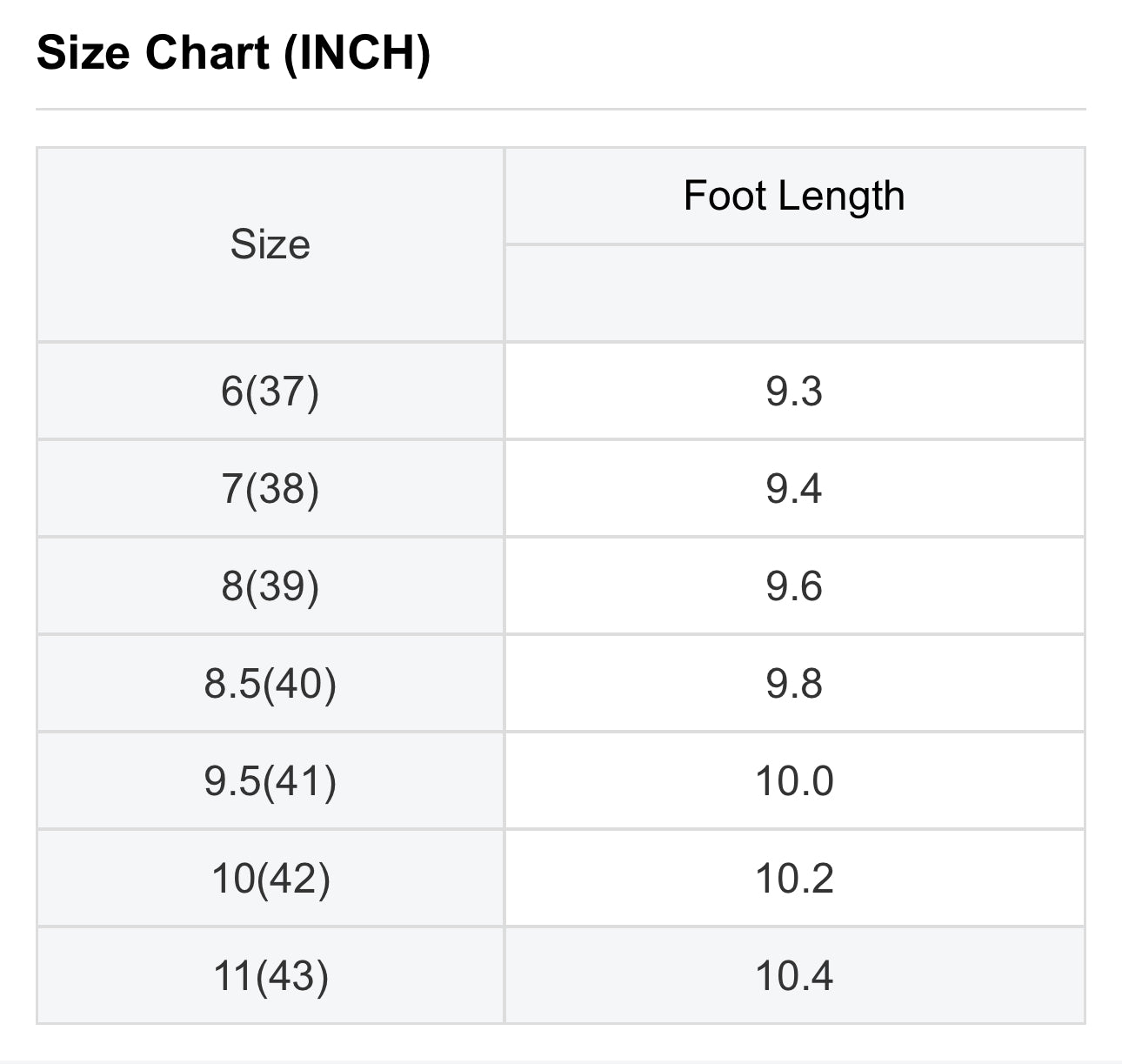Viewport: 1122px width, 1064px height.
Task: Click the 6(37) size cell
Action: (270, 391)
